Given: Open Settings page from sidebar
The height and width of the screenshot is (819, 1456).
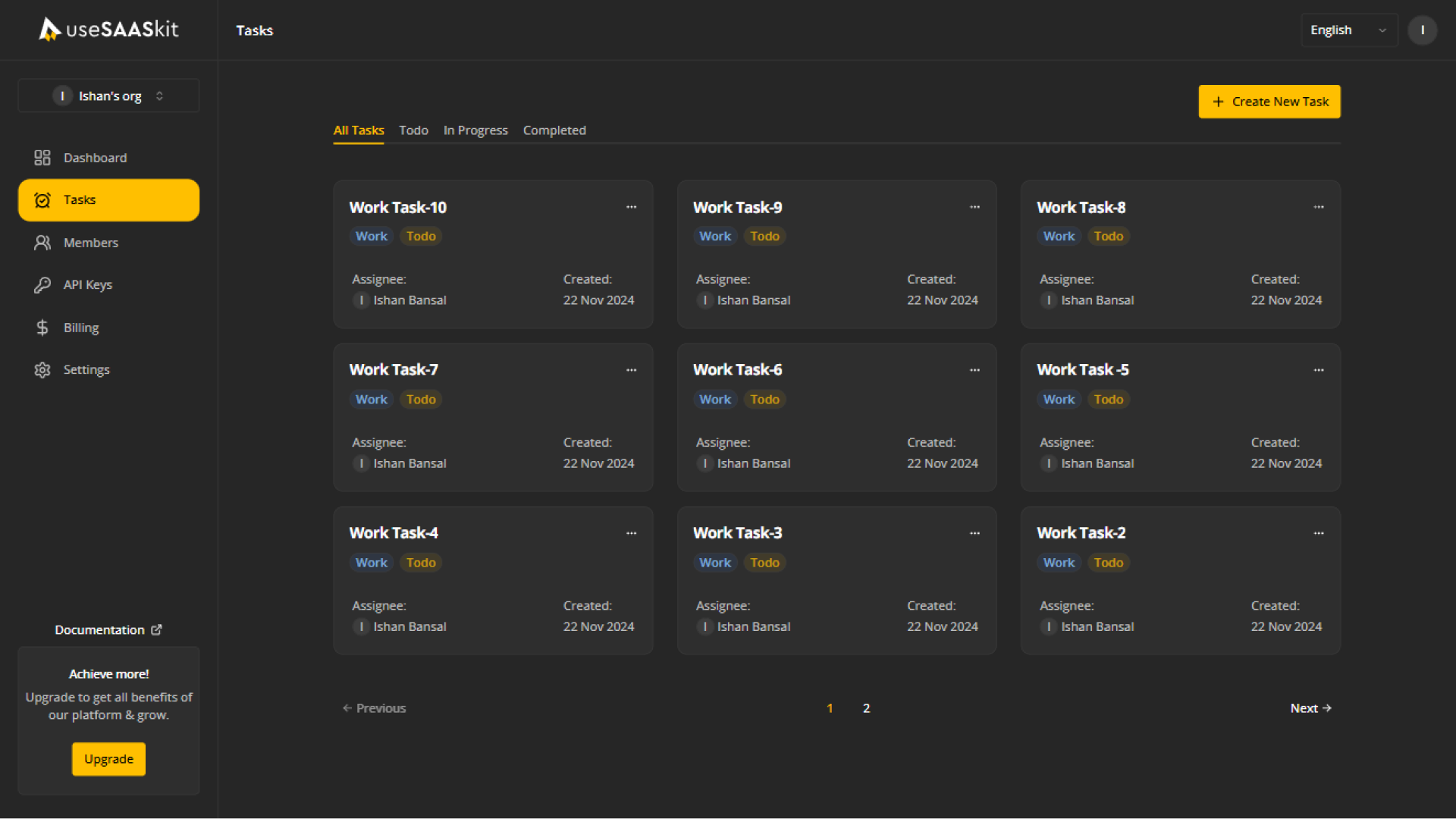Looking at the screenshot, I should [x=108, y=370].
